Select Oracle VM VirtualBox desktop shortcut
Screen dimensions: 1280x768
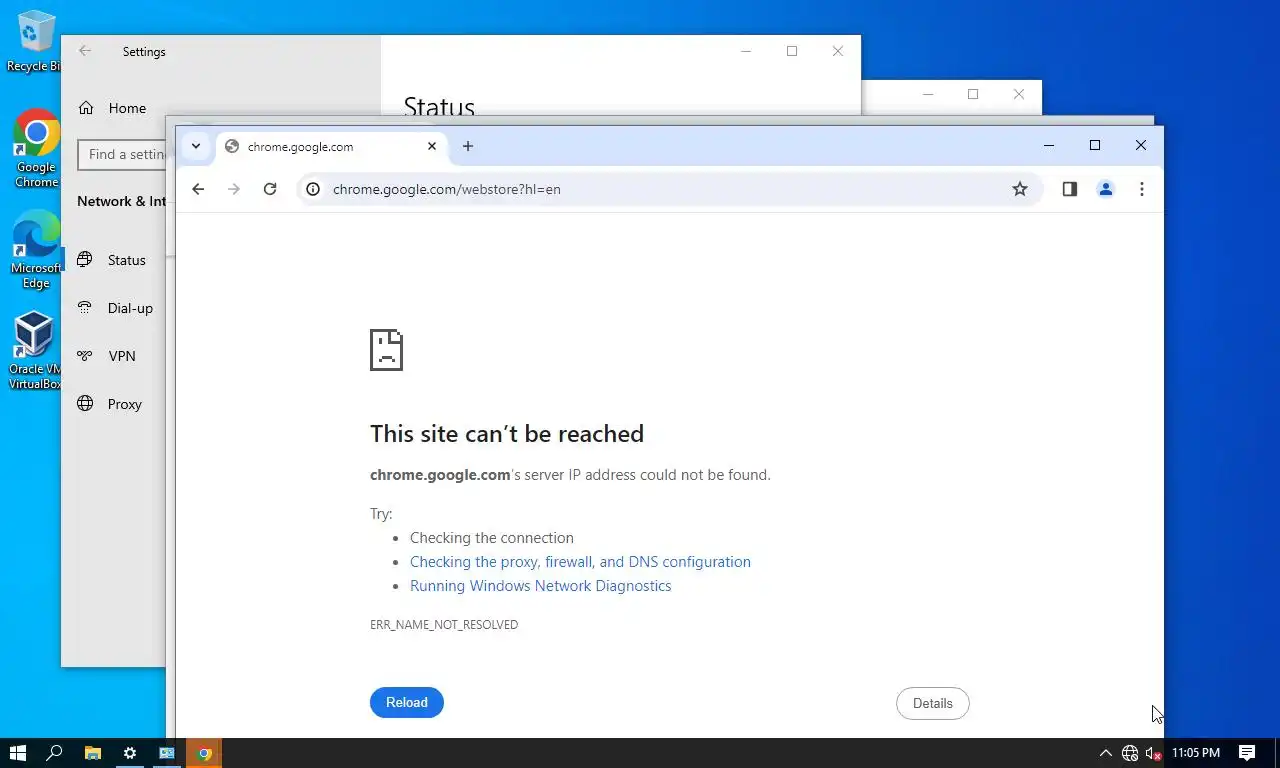35,350
